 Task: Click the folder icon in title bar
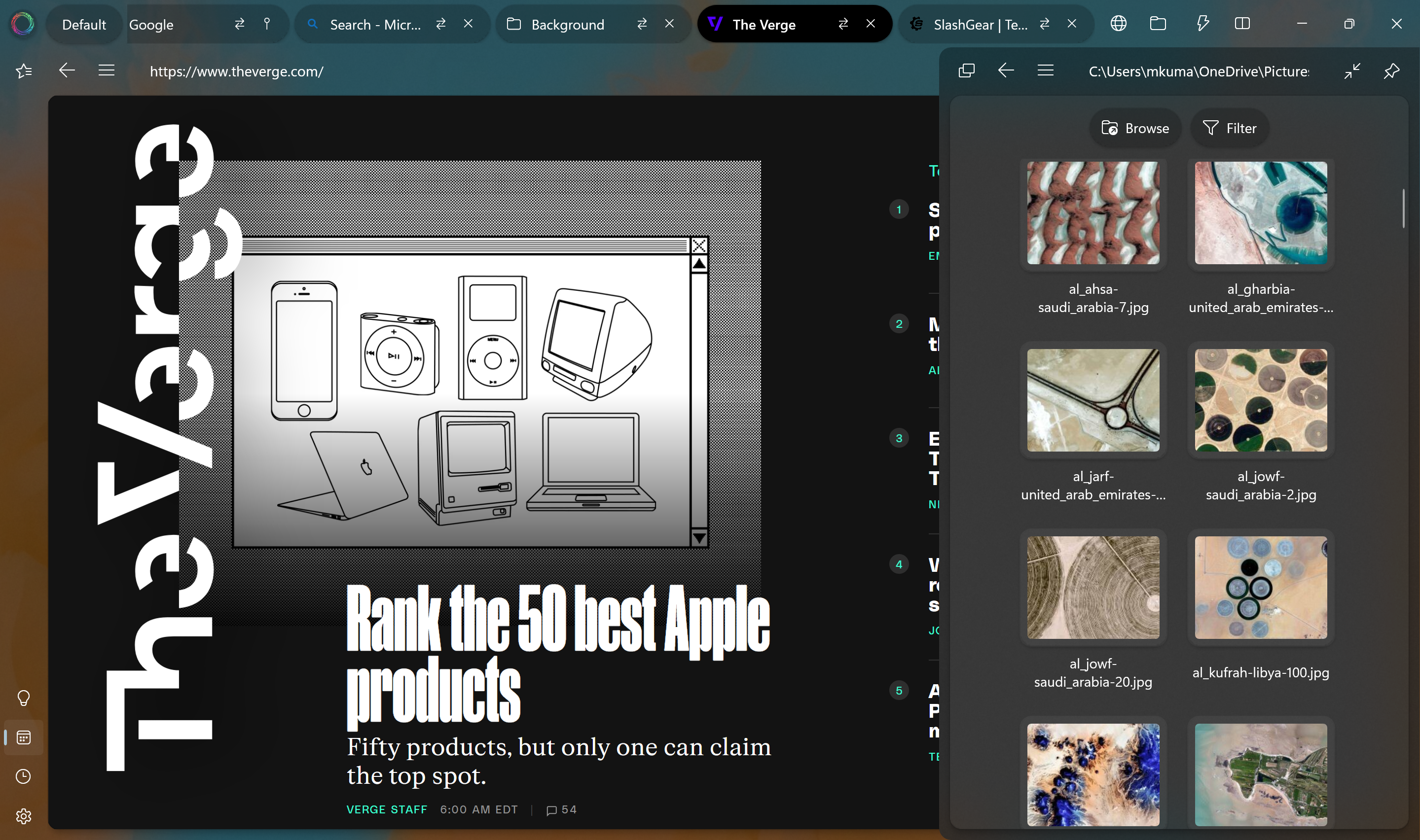(x=1158, y=24)
